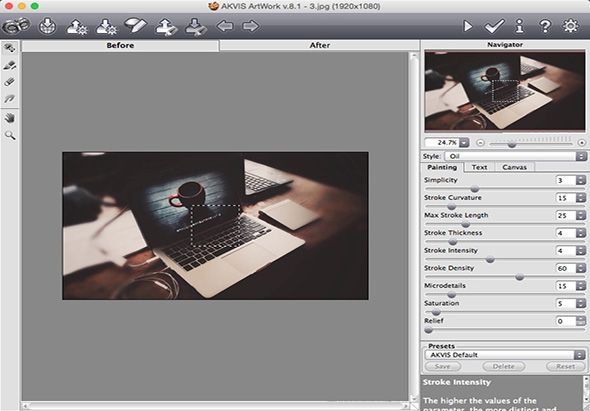Click the Microdetails slider handle
The height and width of the screenshot is (411, 590).
452,294
